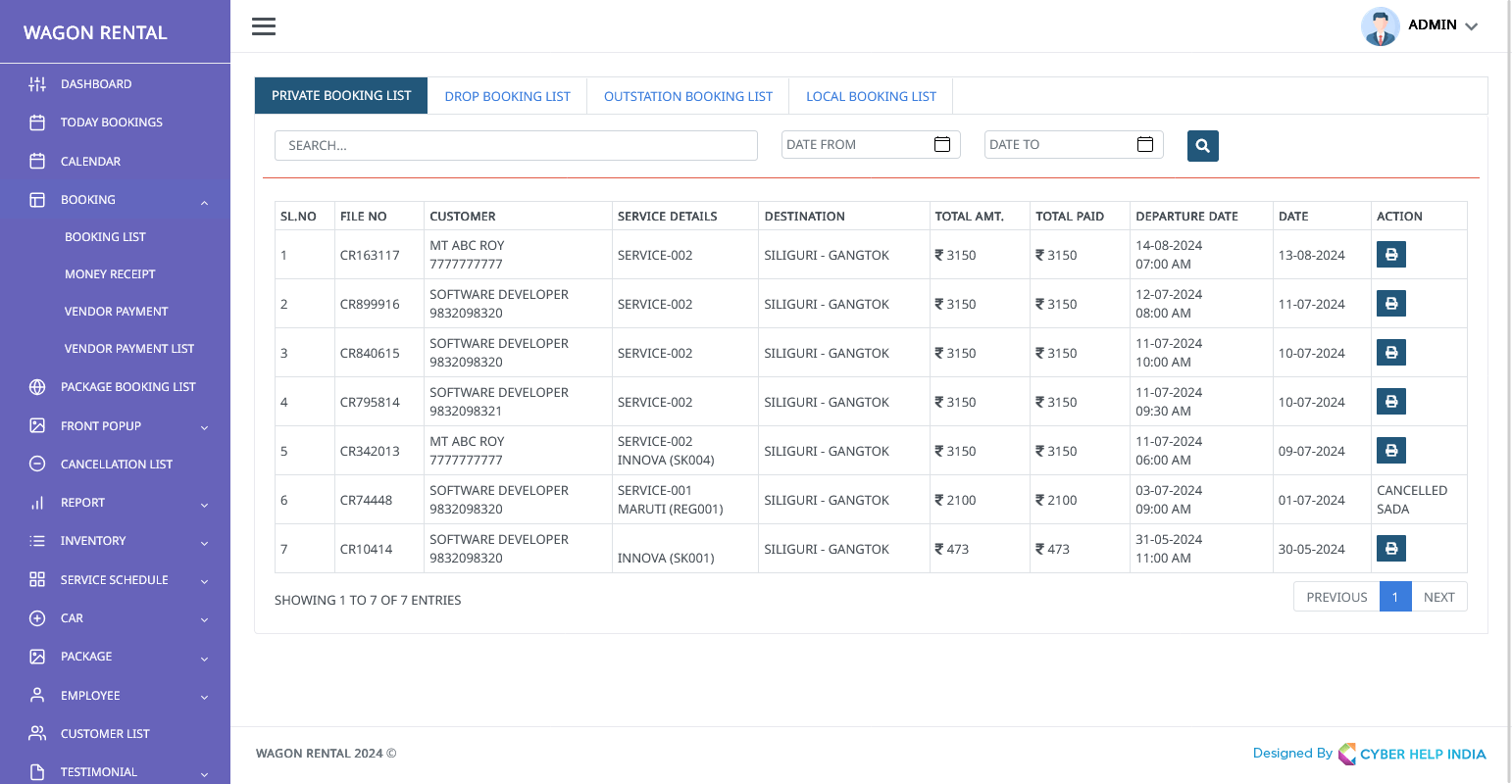Open calendar picker in Date To field
This screenshot has width=1512, height=784.
[1145, 145]
